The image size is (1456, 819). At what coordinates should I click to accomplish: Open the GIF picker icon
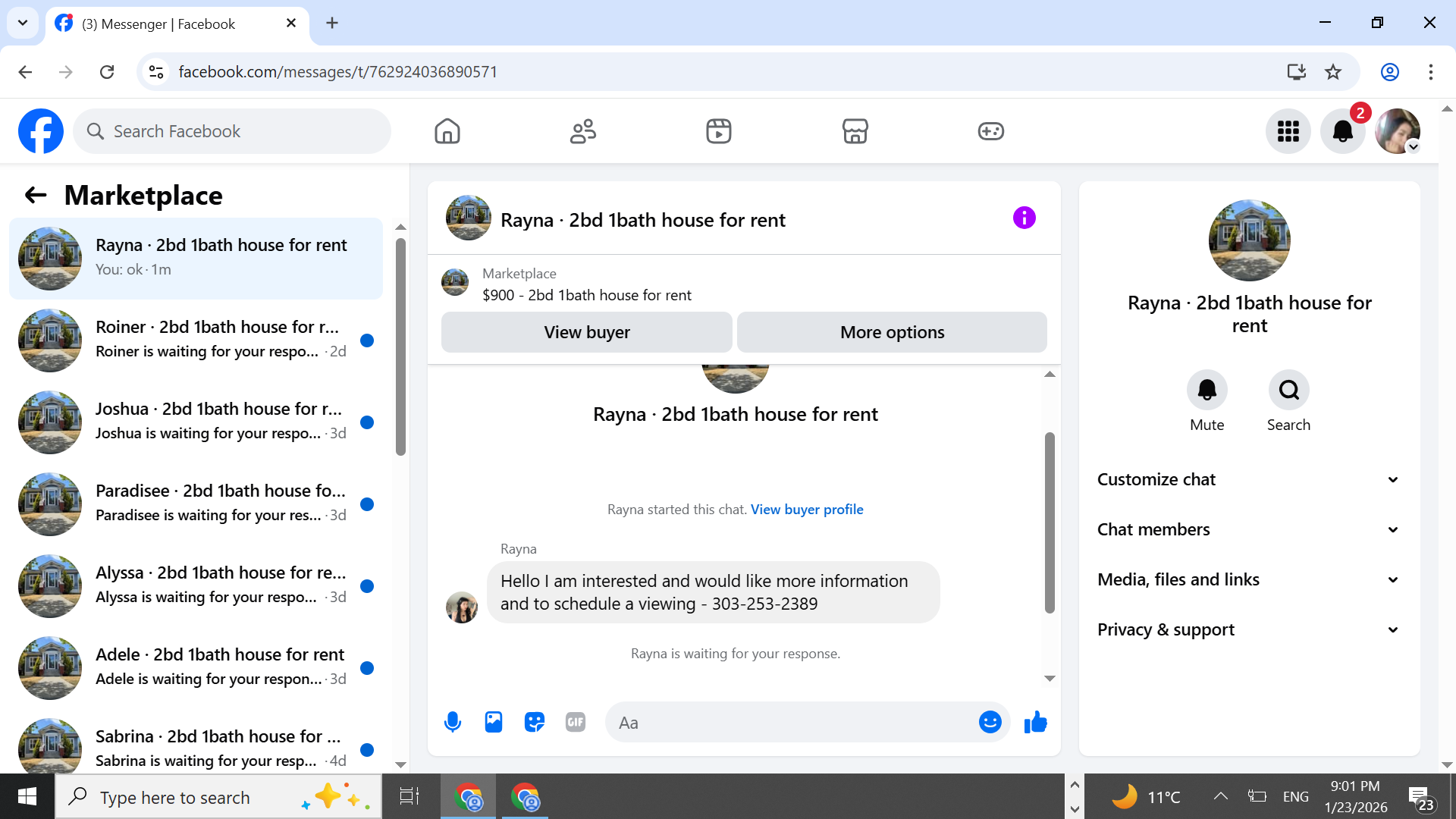(x=576, y=722)
